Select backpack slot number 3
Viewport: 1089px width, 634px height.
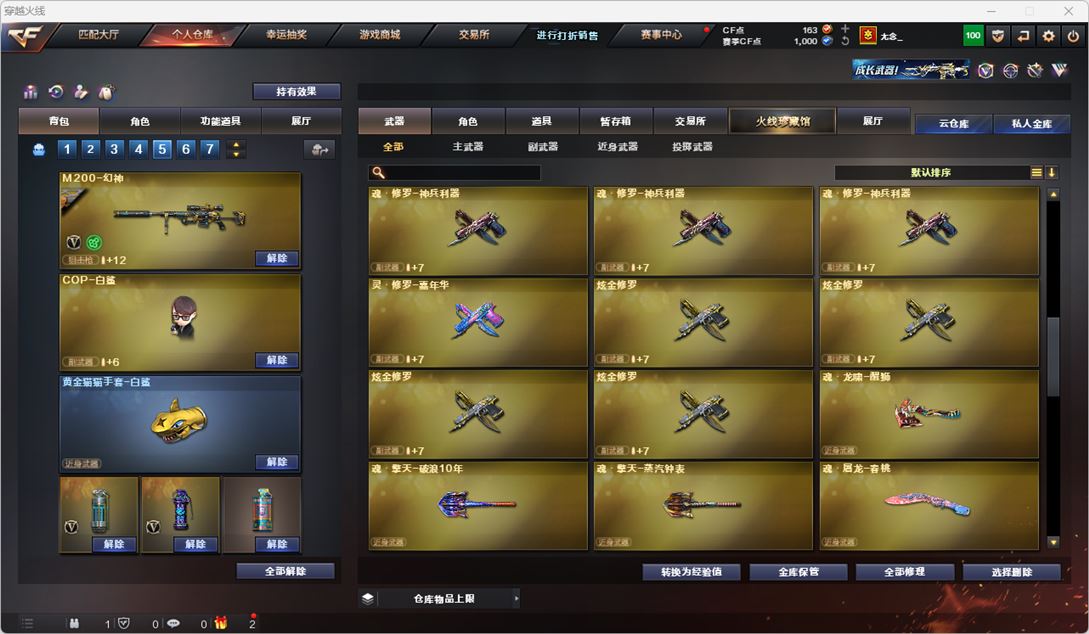coord(114,149)
